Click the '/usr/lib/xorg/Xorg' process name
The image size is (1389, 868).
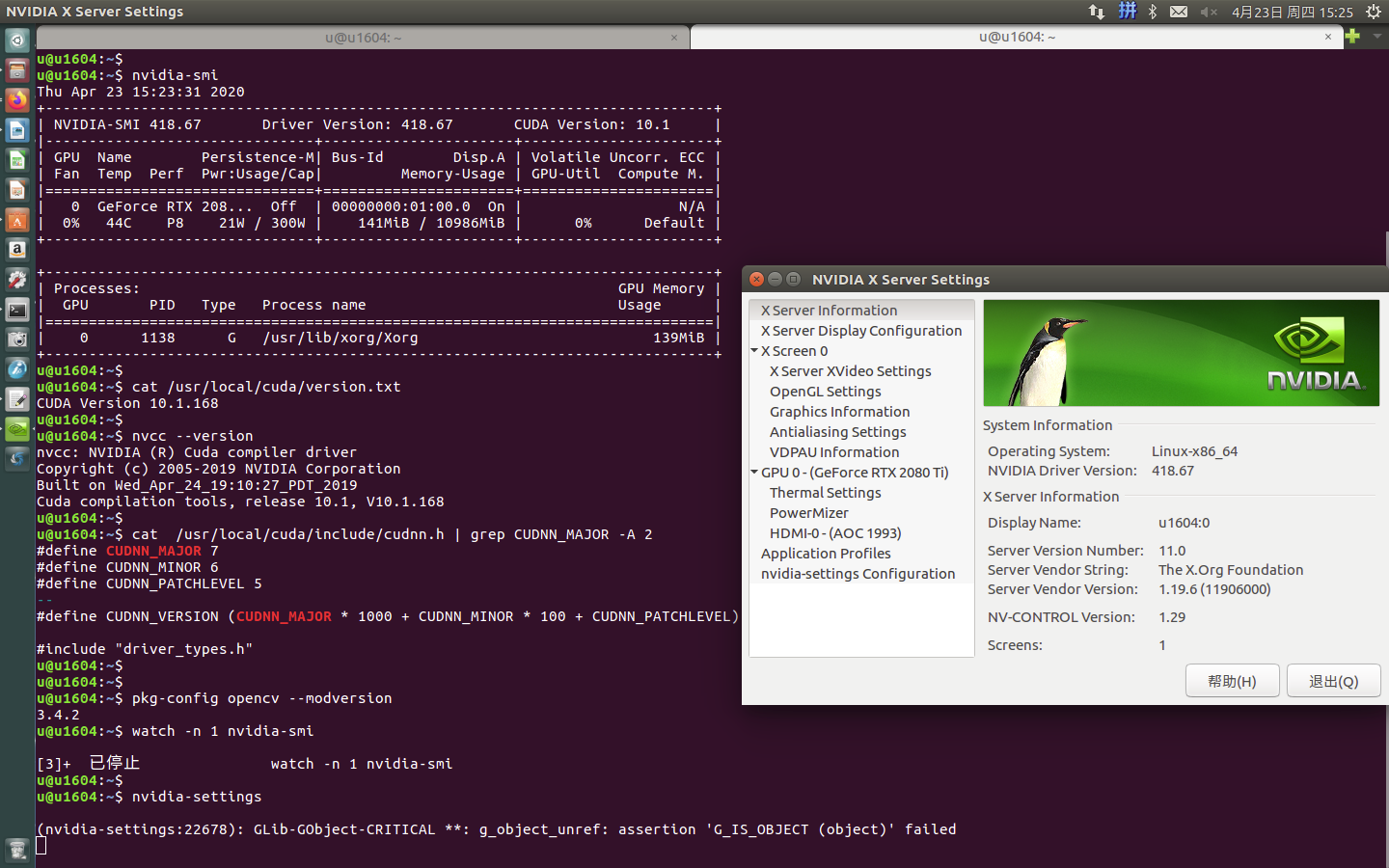pyautogui.click(x=340, y=338)
